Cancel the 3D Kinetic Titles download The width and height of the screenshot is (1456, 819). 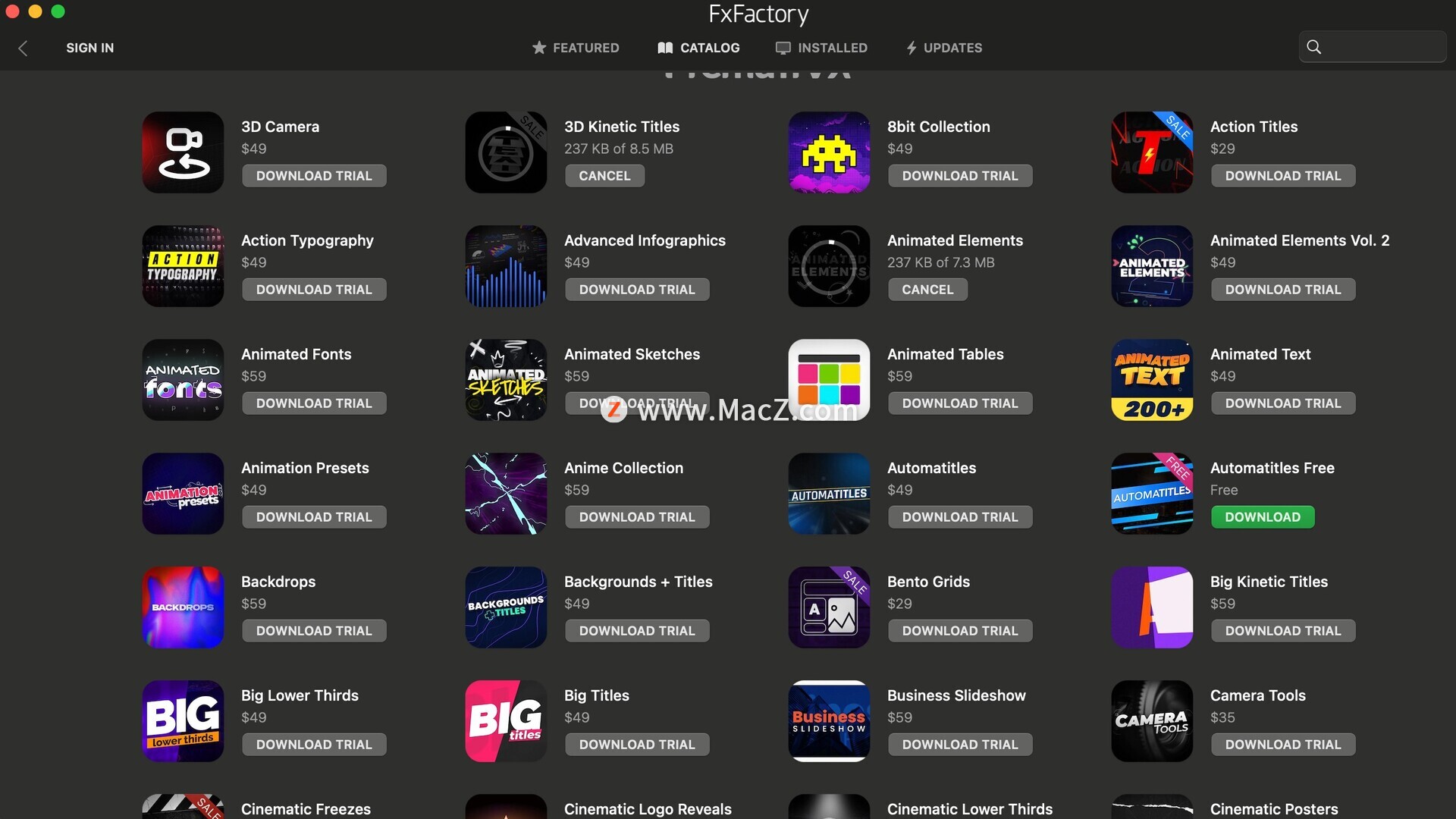(x=604, y=176)
